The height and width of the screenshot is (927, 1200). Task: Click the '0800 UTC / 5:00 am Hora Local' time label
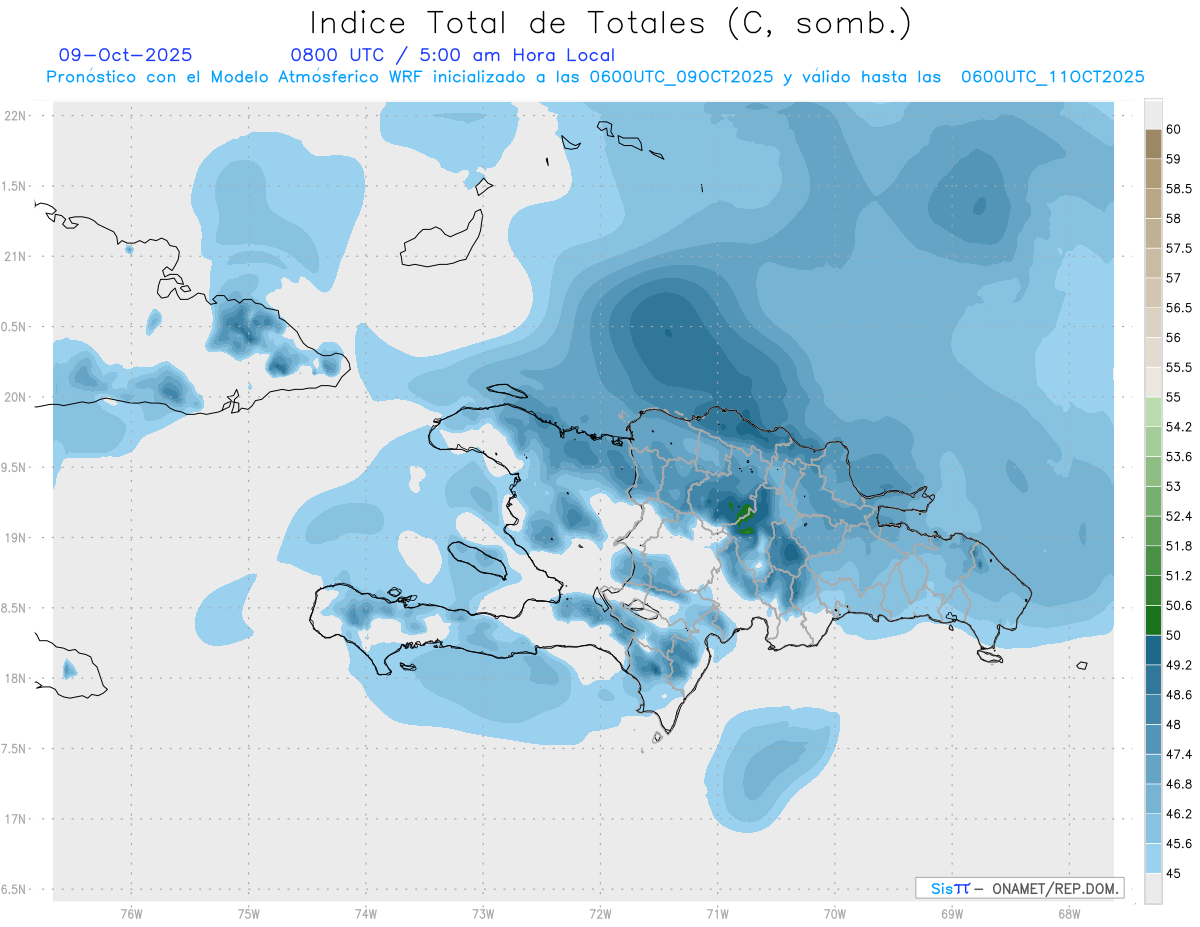click(452, 55)
